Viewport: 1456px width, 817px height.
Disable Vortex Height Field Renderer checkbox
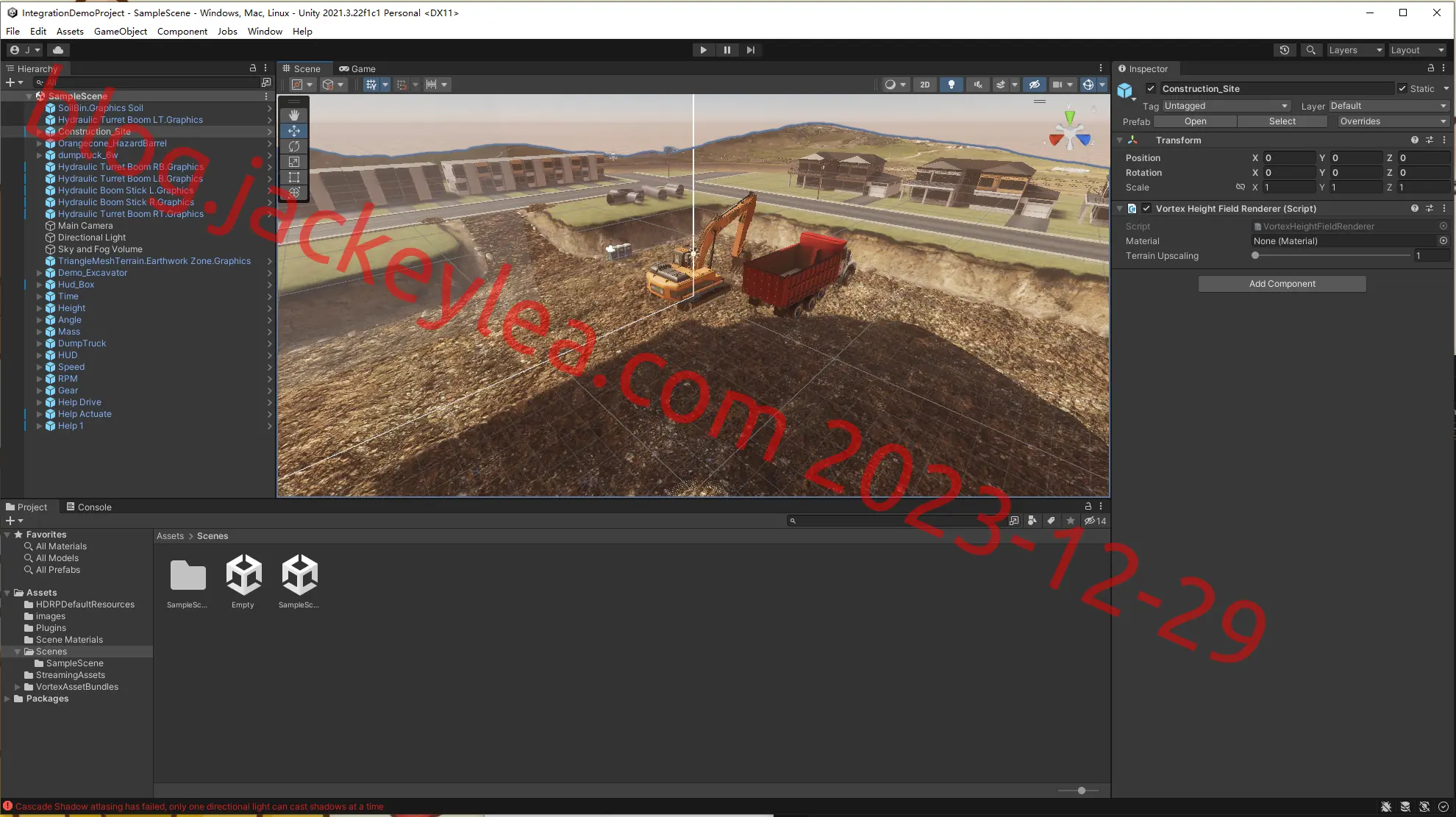tap(1146, 209)
